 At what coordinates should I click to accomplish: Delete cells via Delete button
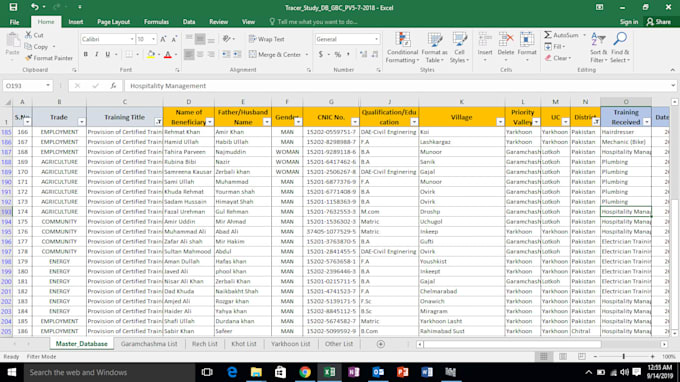tap(506, 47)
